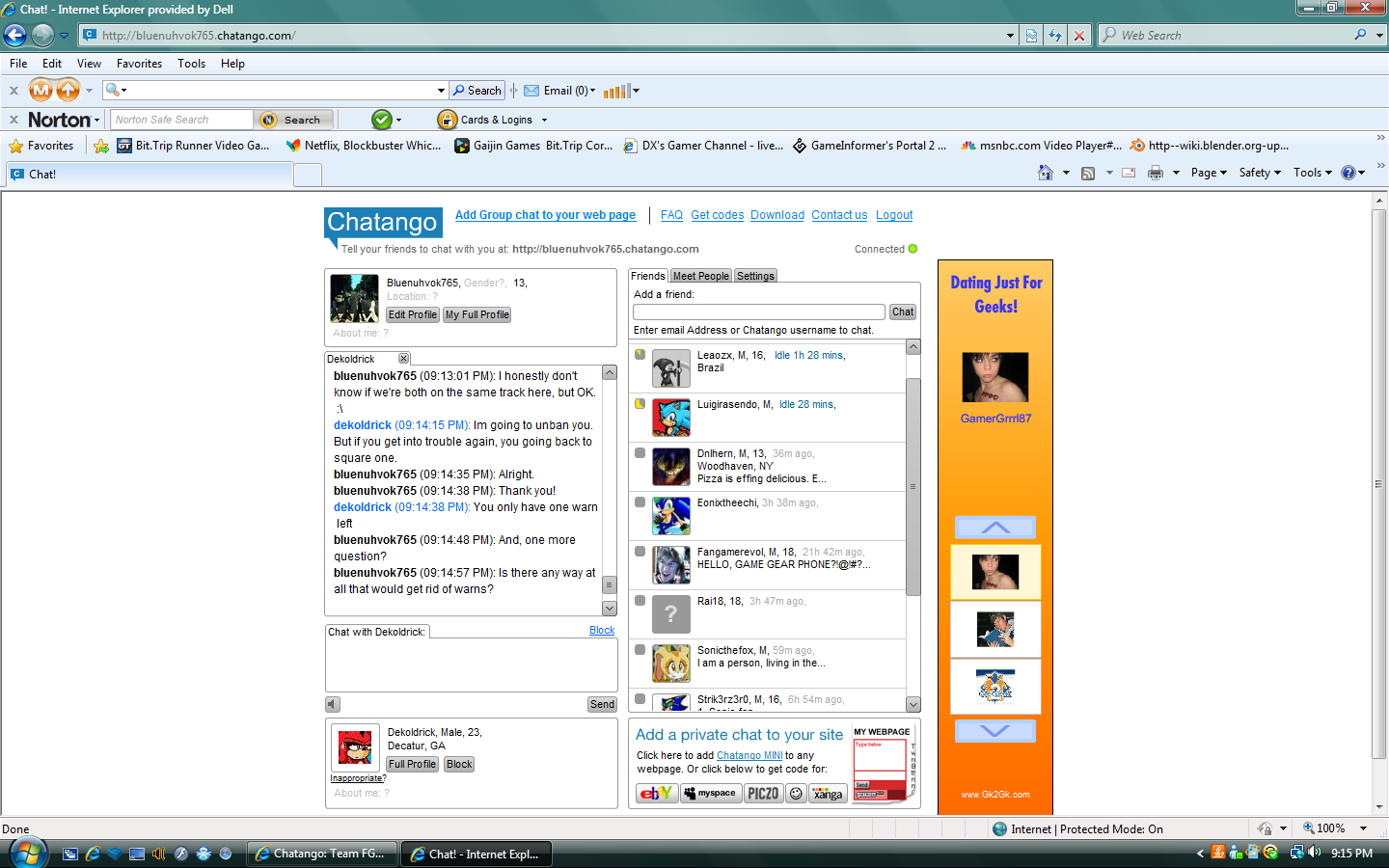Click the Inappropriate? link
Image resolution: width=1389 pixels, height=868 pixels.
(358, 778)
